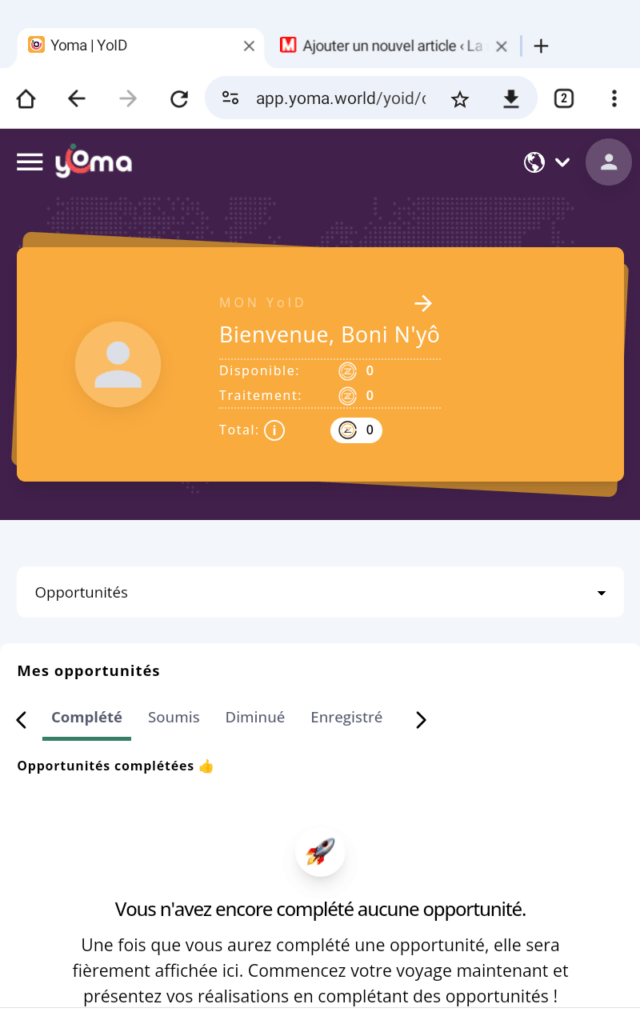Open a new browser tab
The image size is (640, 1024).
[541, 46]
